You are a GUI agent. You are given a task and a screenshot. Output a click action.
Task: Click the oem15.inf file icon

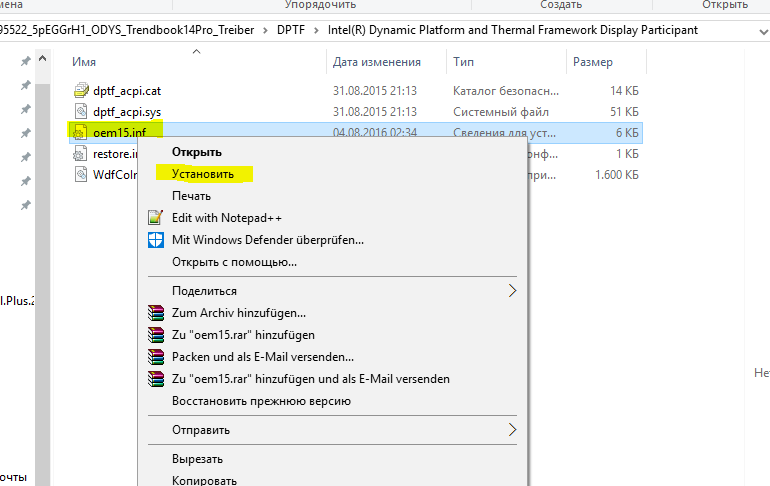coord(80,133)
